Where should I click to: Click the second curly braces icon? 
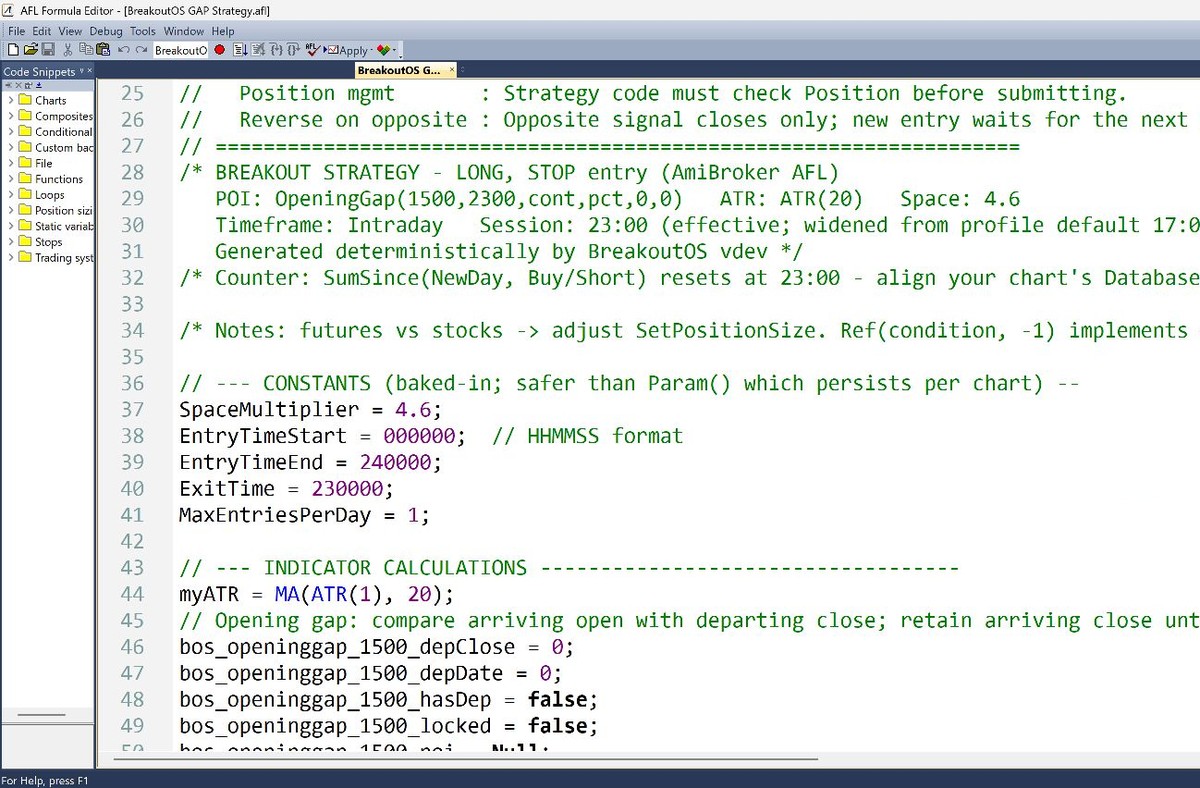(293, 49)
